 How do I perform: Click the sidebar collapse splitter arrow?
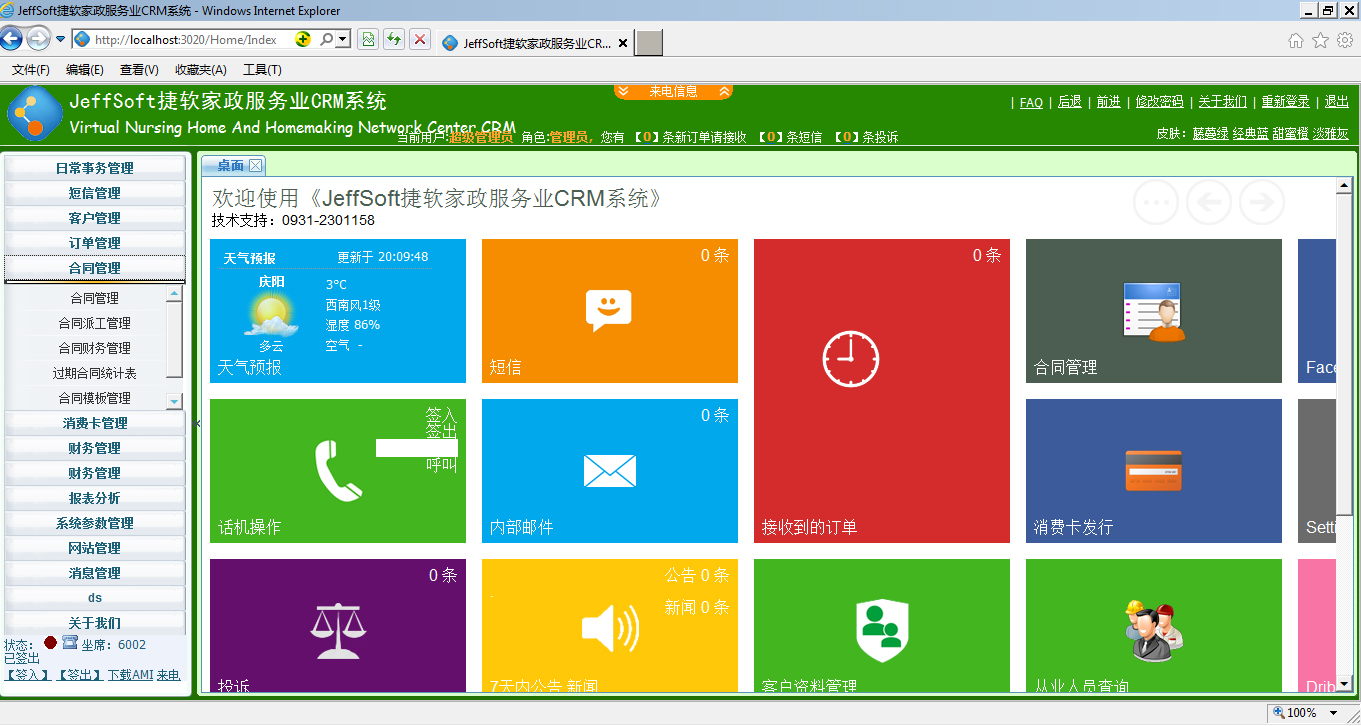197,423
